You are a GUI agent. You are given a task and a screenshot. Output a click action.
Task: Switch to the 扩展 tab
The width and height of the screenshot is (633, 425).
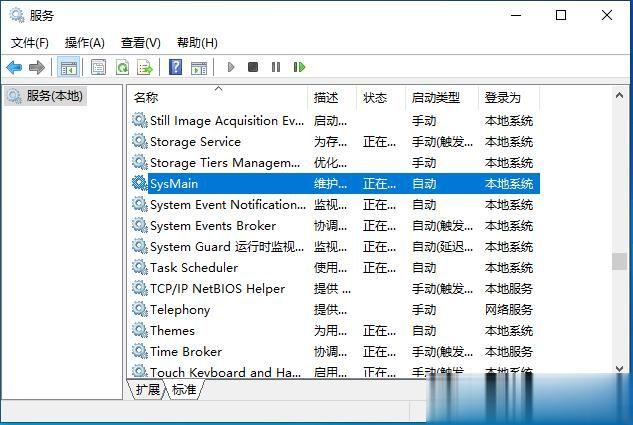pos(147,389)
